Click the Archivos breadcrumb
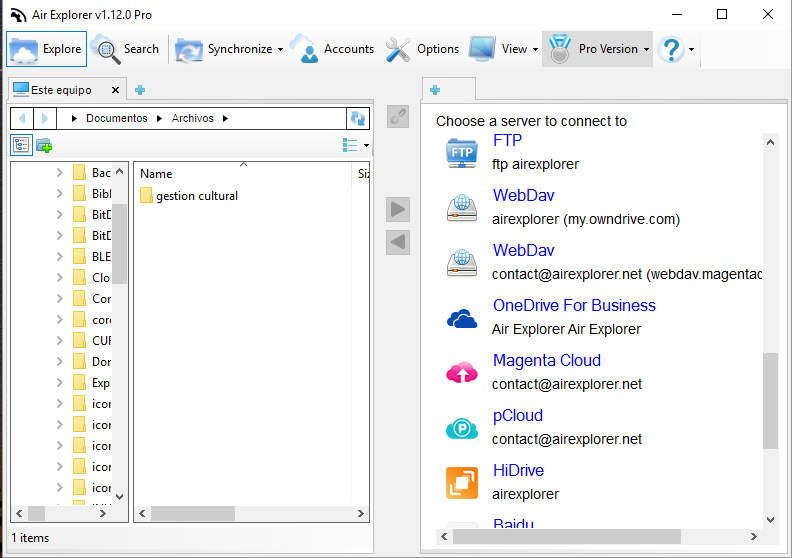Image resolution: width=792 pixels, height=558 pixels. (192, 118)
